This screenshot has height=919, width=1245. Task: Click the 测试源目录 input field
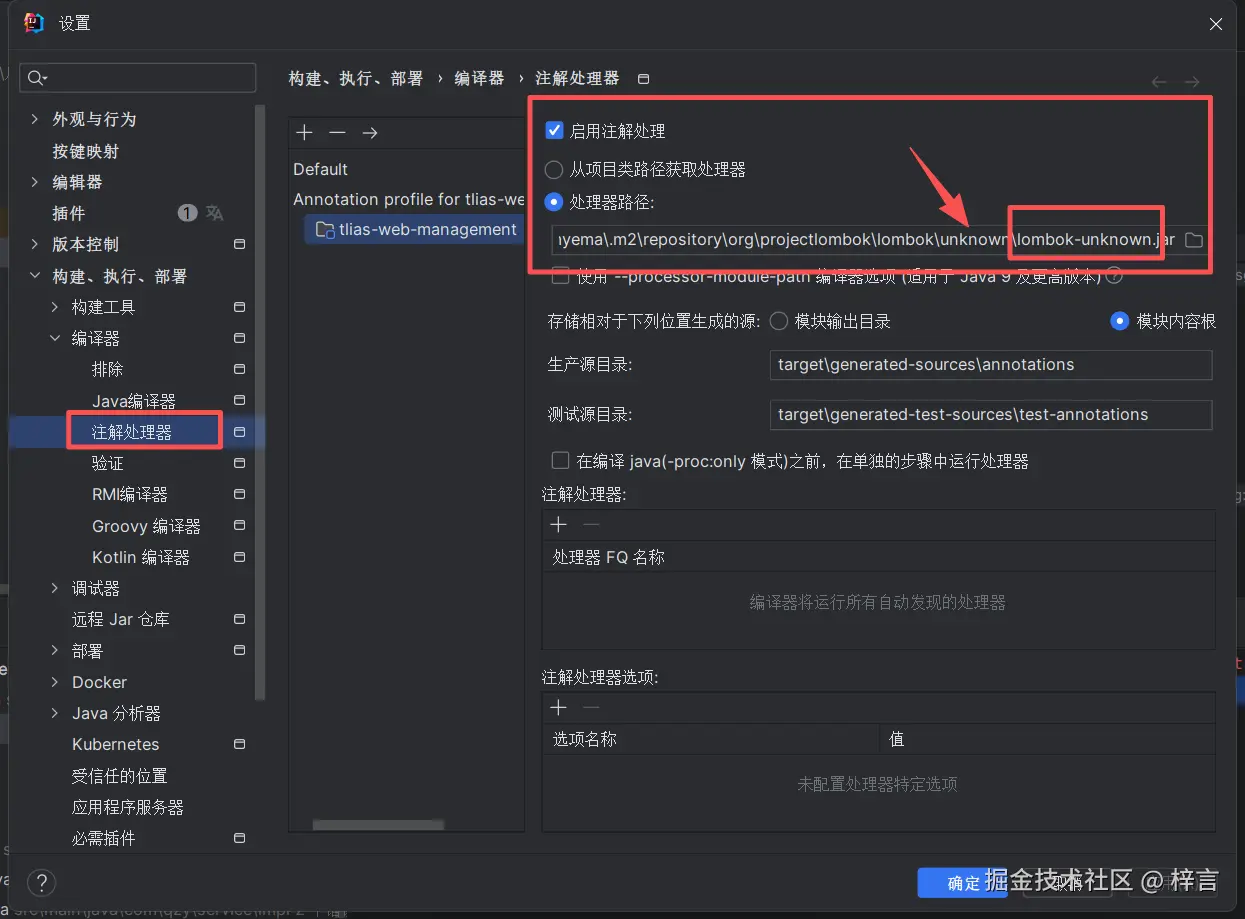pos(991,414)
